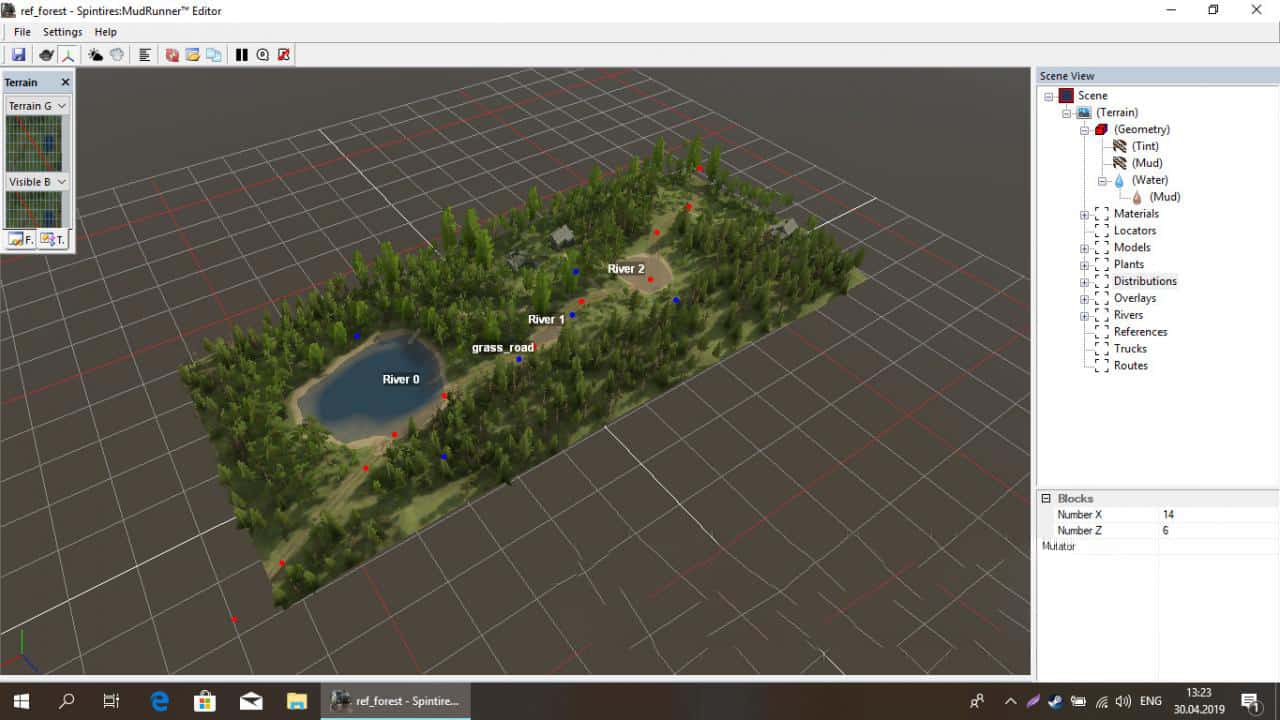Select the blue Water droplet node
This screenshot has height=720, width=1280.
tap(1119, 180)
